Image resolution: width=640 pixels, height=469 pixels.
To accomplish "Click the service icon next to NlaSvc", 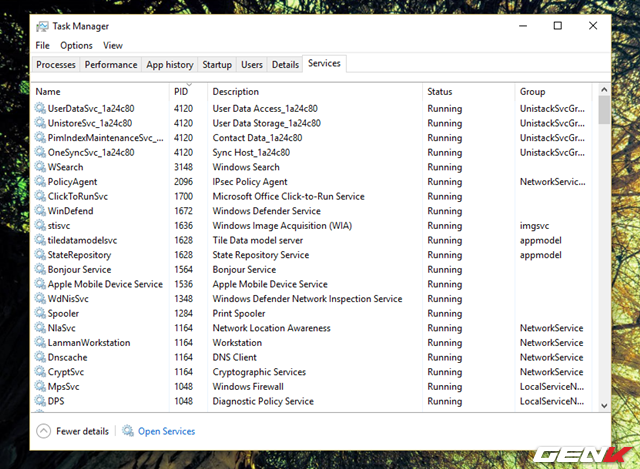I will (x=40, y=328).
